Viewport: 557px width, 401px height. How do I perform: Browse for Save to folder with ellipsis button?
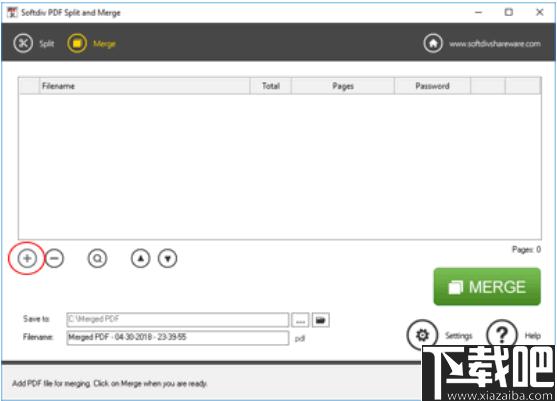click(x=300, y=320)
